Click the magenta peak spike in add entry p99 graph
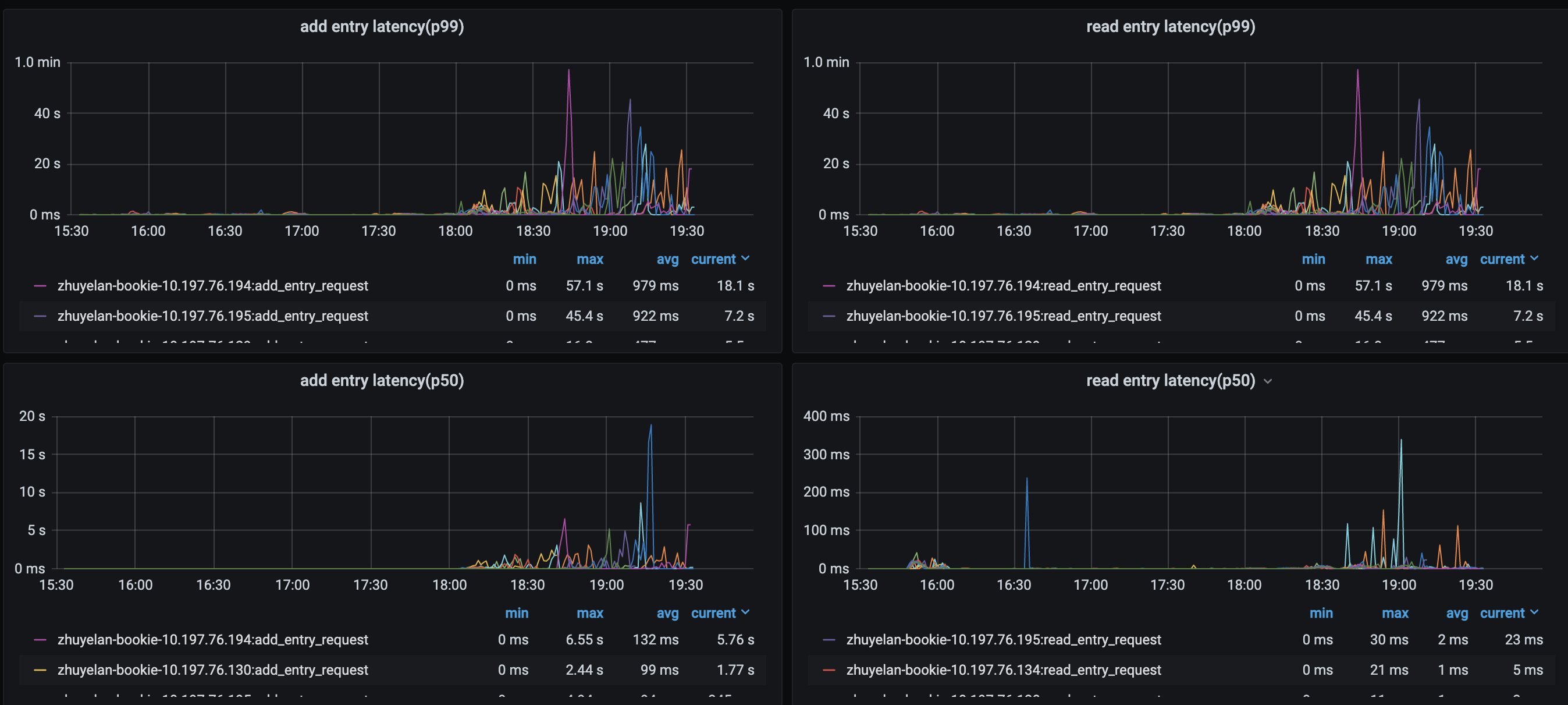Viewport: 1568px width, 705px height. tap(568, 72)
